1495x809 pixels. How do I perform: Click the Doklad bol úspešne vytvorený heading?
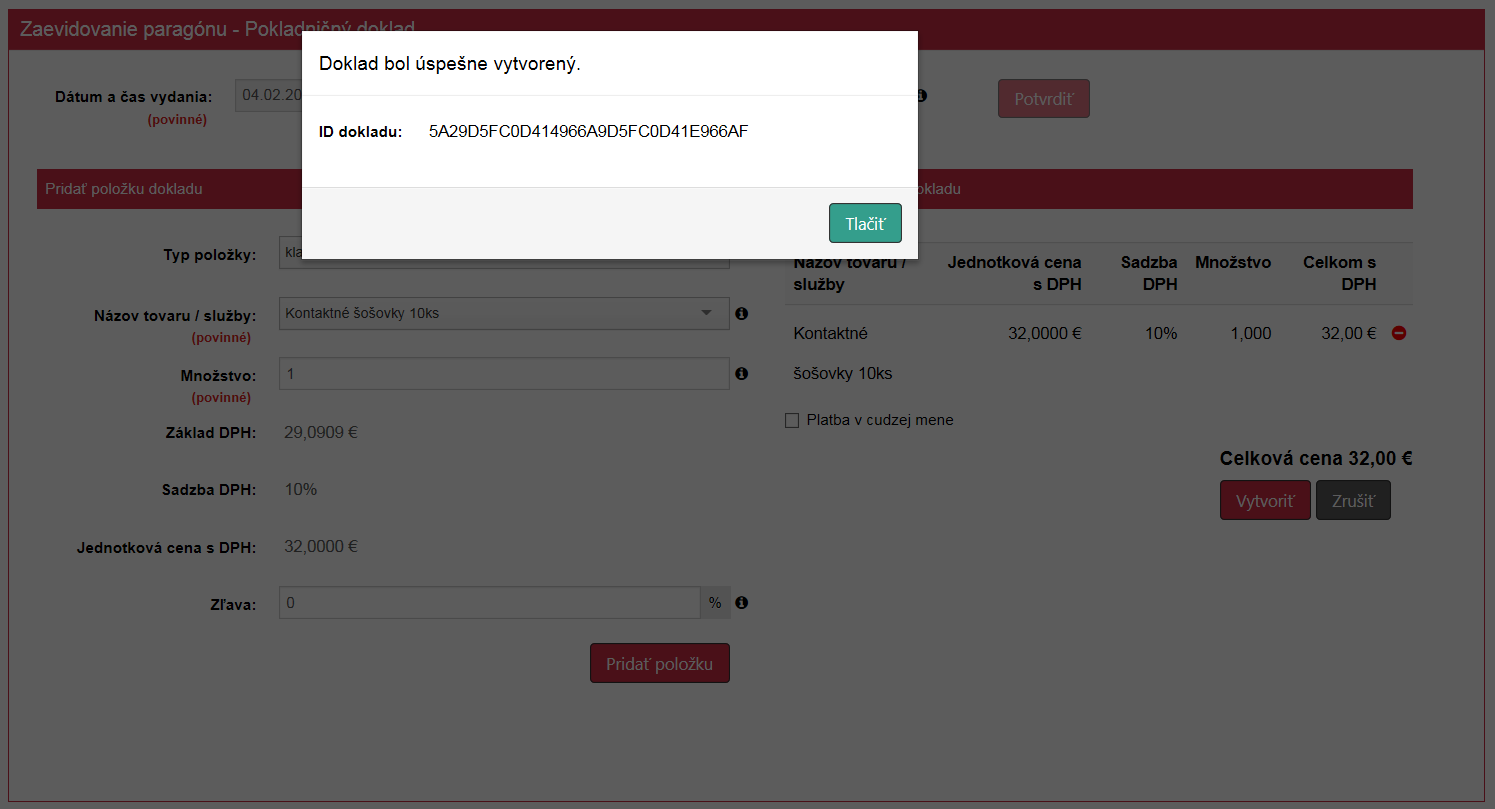450,64
